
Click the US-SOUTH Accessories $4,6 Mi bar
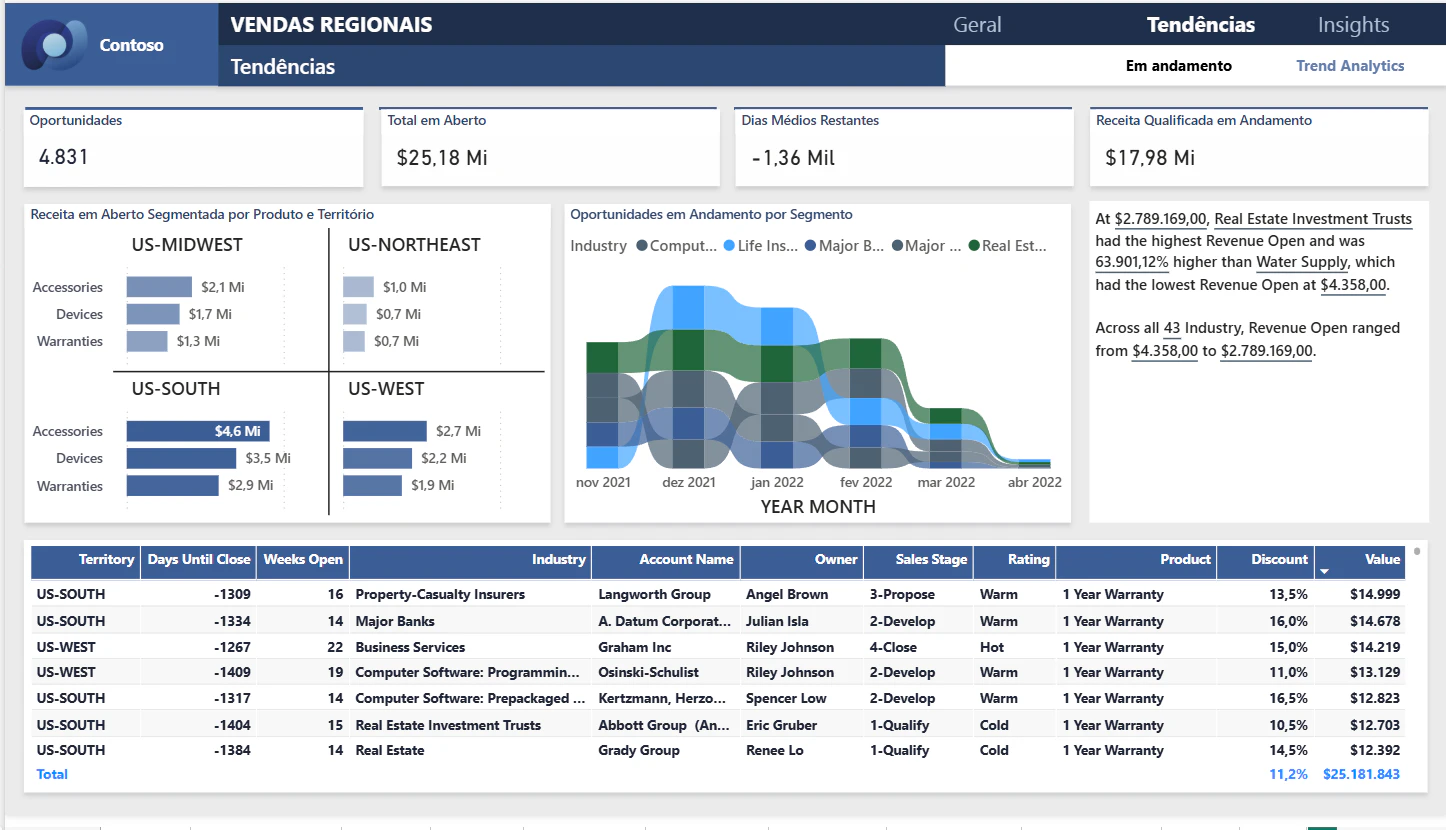pyautogui.click(x=197, y=431)
